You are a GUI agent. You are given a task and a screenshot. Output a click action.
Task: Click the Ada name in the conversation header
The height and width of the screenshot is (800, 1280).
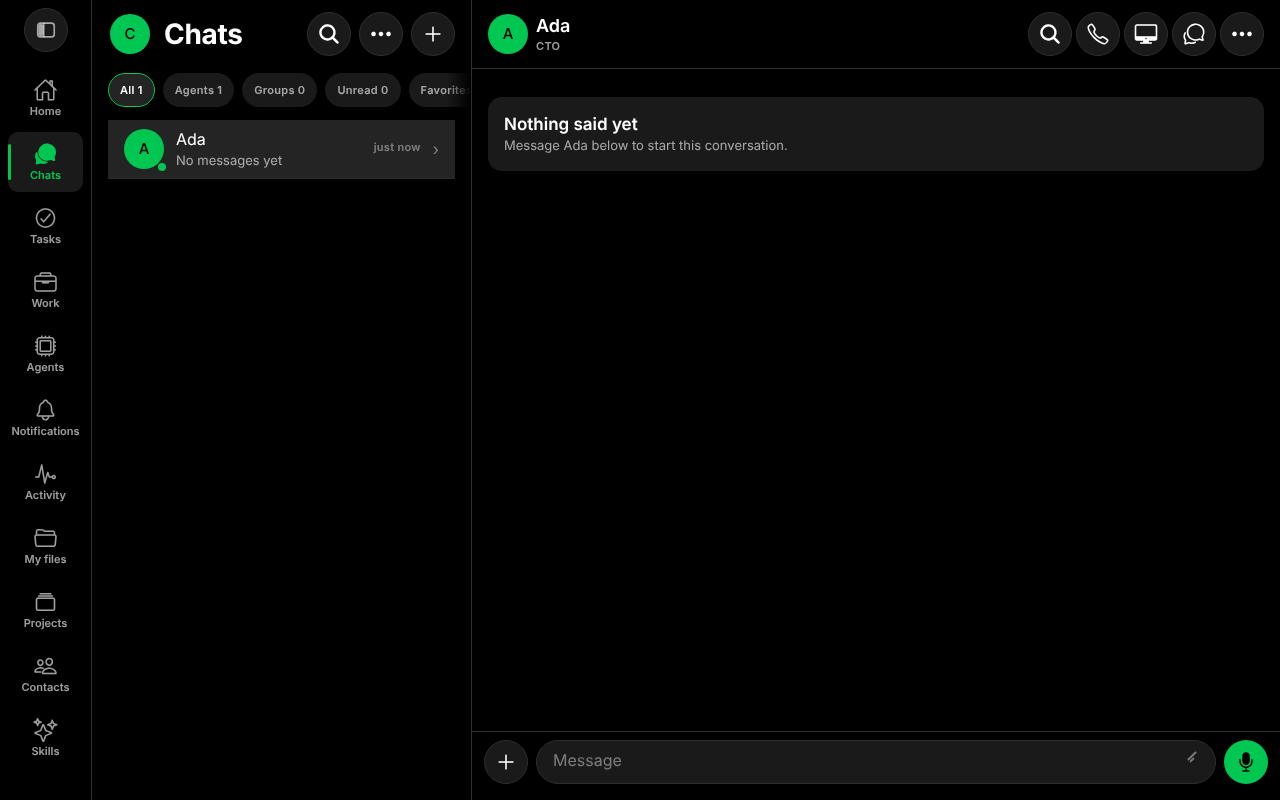(x=553, y=26)
